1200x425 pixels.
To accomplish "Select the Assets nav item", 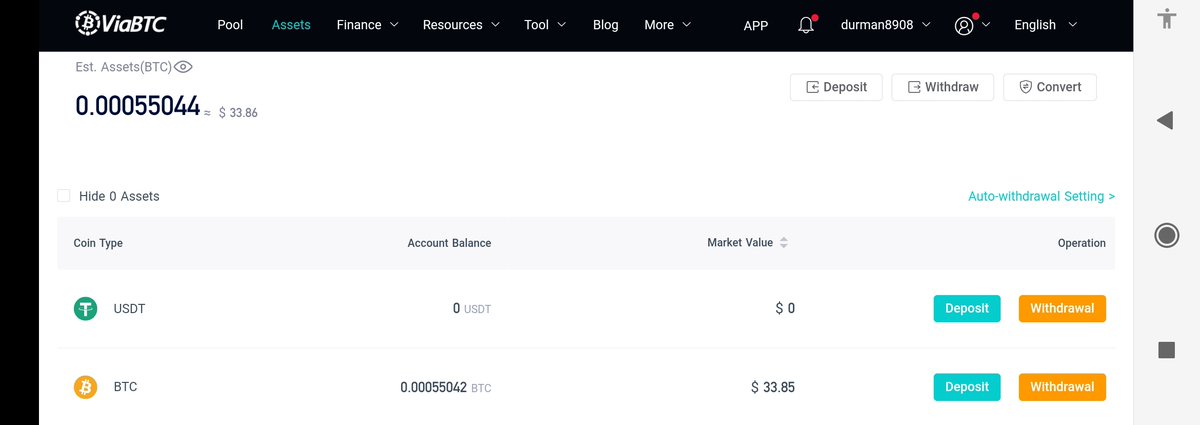I will pos(291,25).
